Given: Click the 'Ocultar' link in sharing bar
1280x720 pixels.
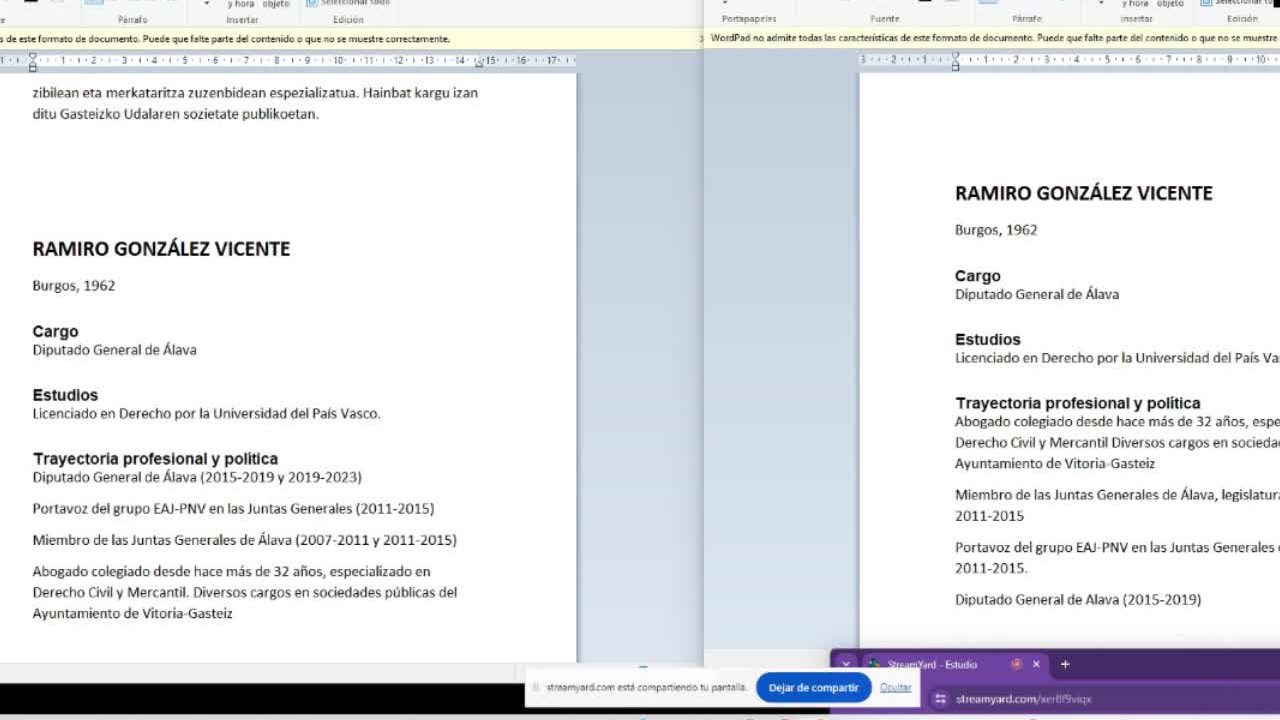Looking at the screenshot, I should pyautogui.click(x=896, y=688).
